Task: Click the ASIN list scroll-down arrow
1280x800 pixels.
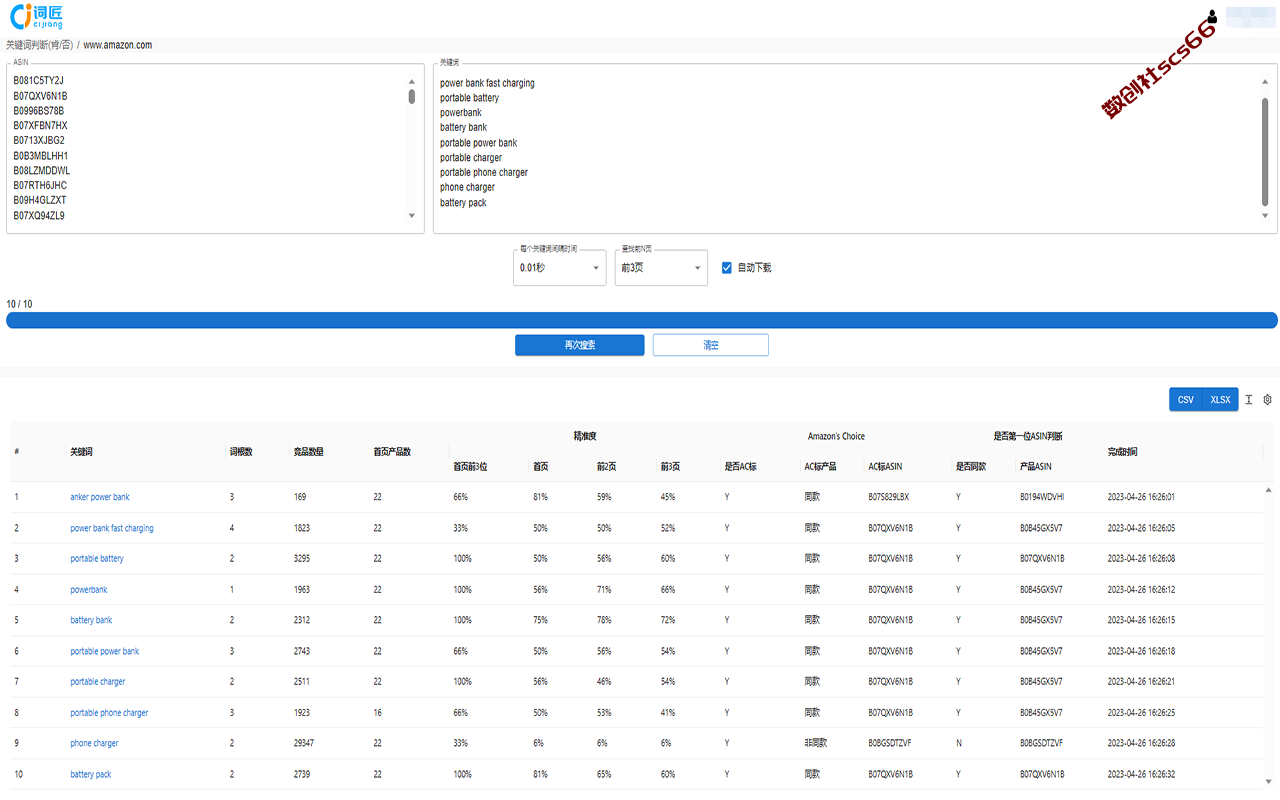Action: [x=412, y=216]
